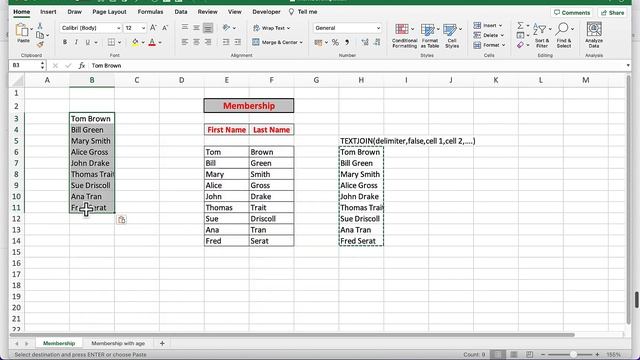This screenshot has width=640, height=360.
Task: Toggle Center horizontal alignment
Action: click(196, 42)
